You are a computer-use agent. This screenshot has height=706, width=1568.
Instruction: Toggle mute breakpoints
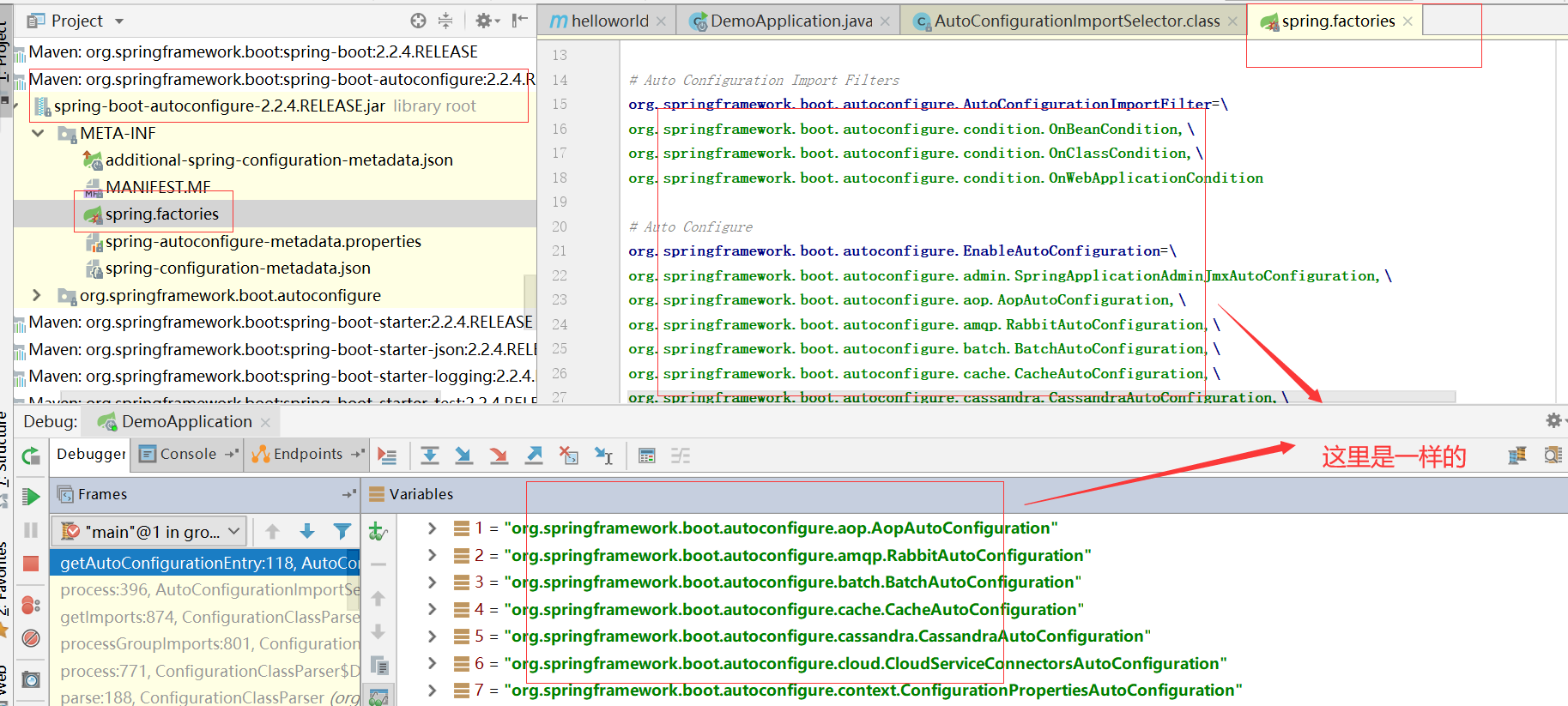click(31, 638)
